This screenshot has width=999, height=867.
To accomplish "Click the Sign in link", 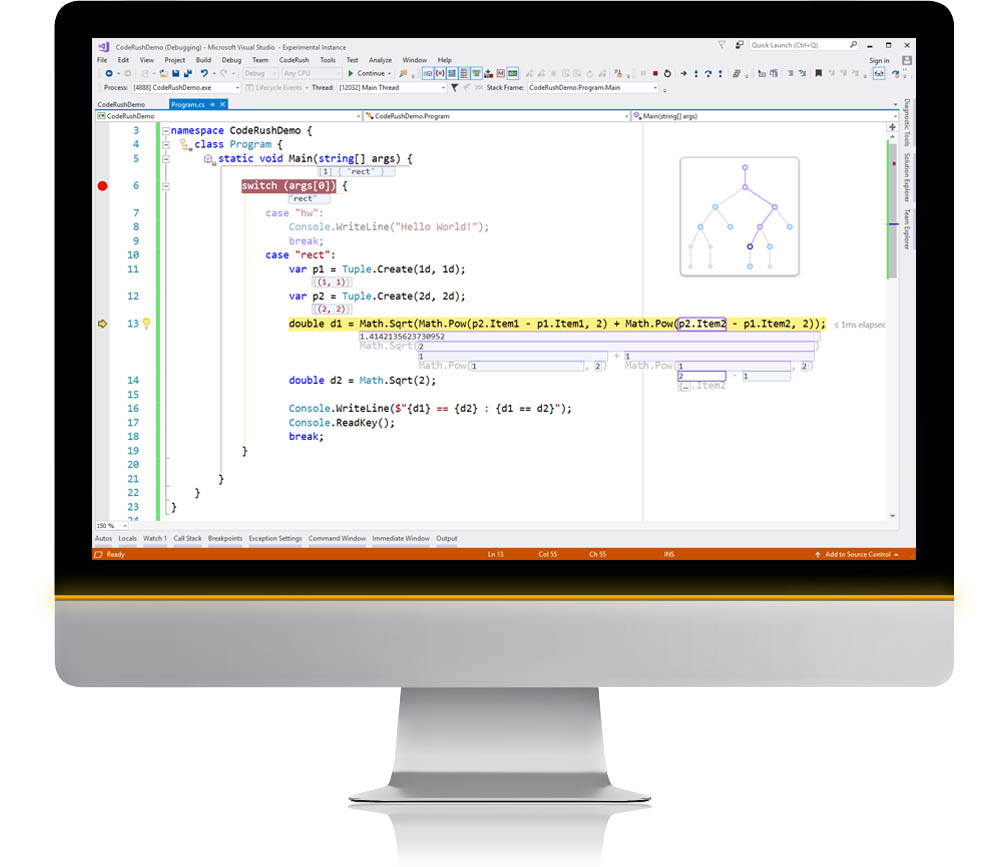I will click(879, 61).
